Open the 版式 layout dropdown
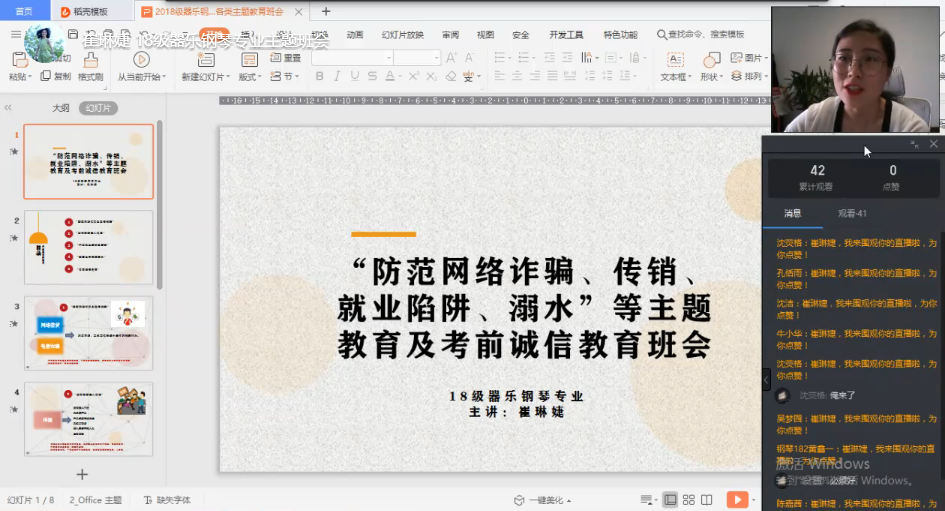The image size is (945, 511). (249, 77)
